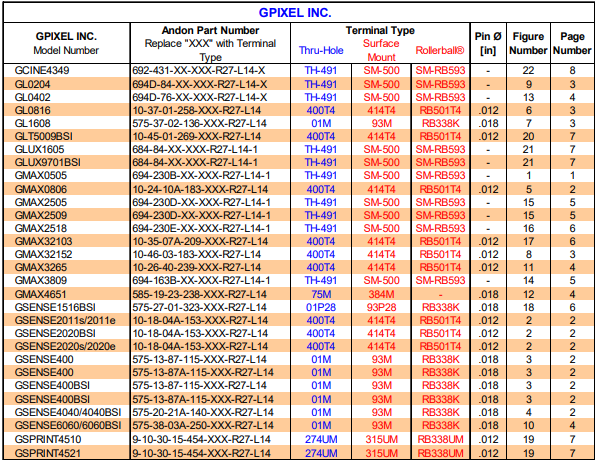Viewport: 597px width, 463px height.
Task: Select the 'Page Number' header
Action: coord(572,43)
